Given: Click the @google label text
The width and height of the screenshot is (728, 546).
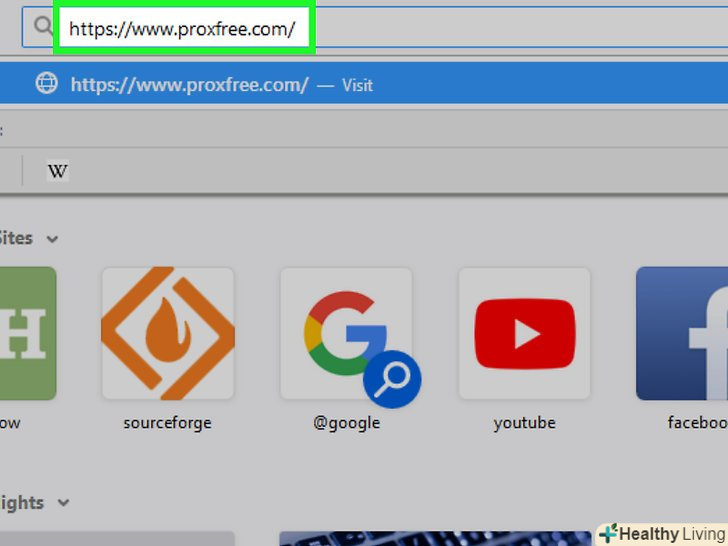Looking at the screenshot, I should [347, 423].
